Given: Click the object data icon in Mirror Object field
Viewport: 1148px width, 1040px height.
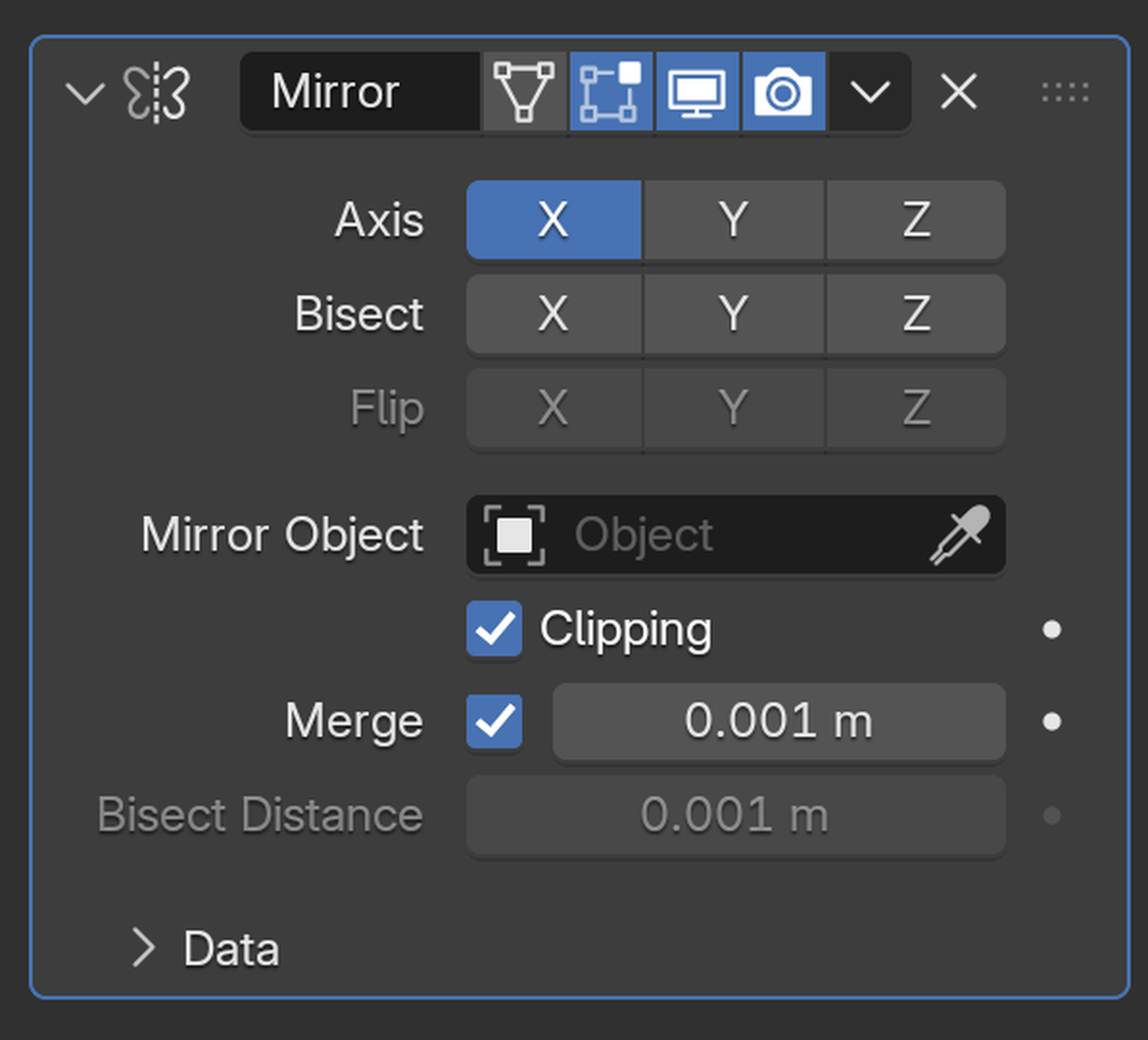Looking at the screenshot, I should point(514,535).
